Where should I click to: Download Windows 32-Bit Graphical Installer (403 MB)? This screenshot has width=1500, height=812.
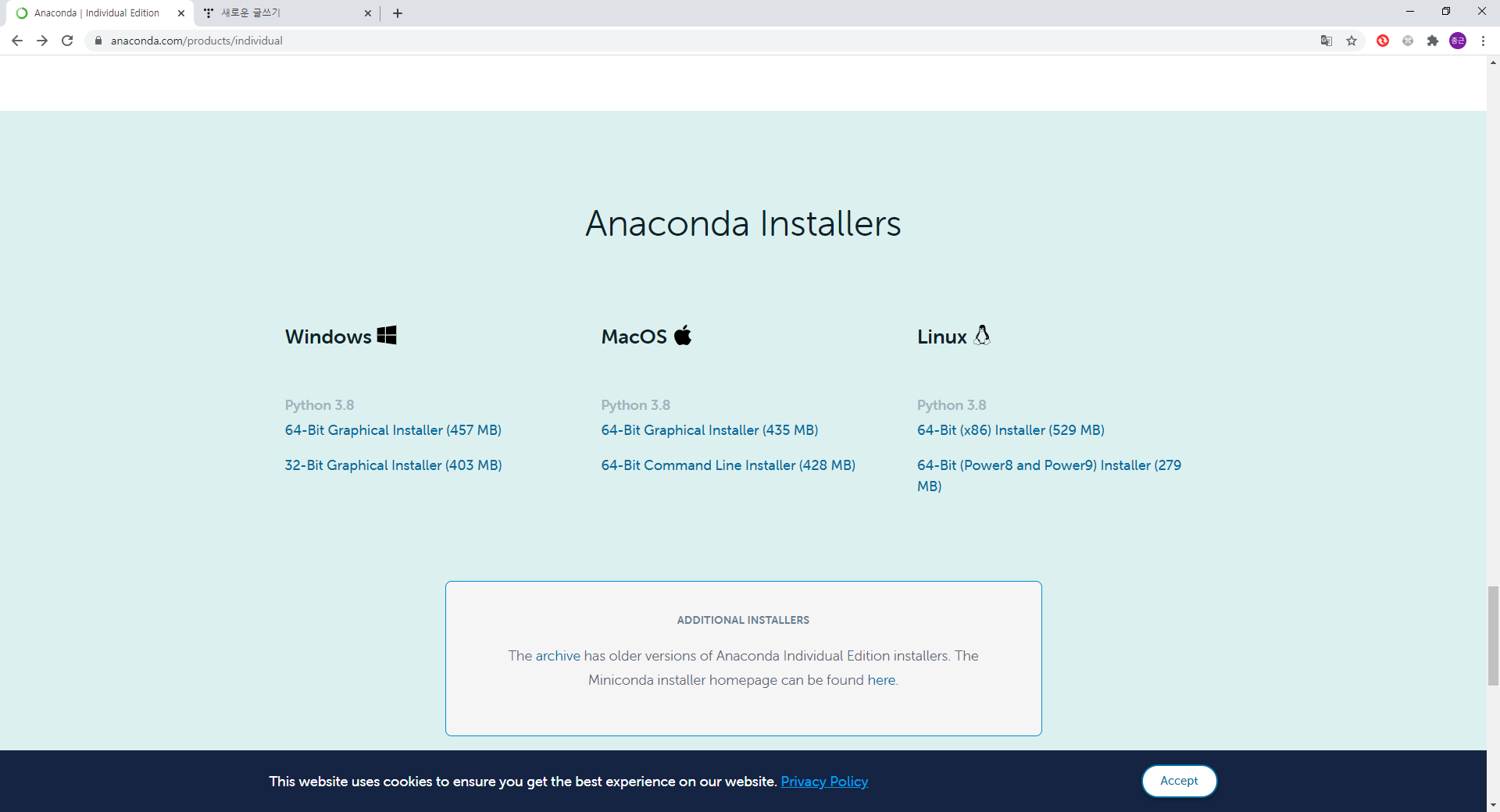[393, 465]
